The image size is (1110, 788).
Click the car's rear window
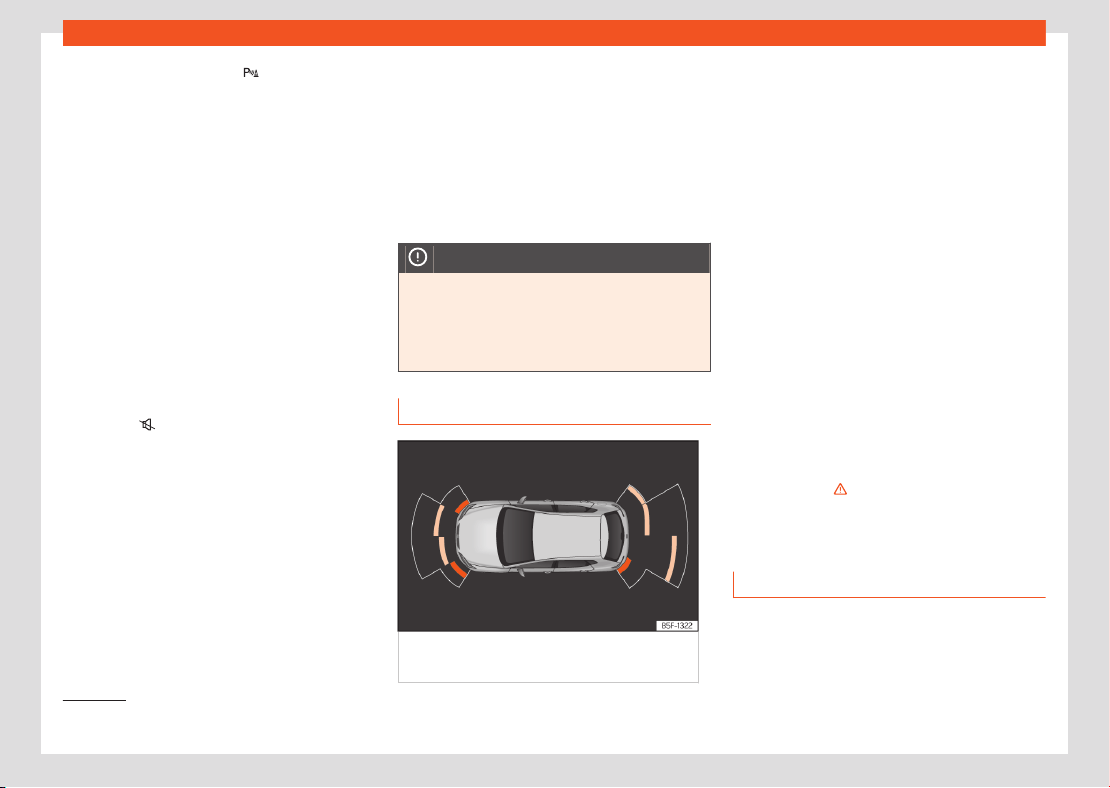[x=611, y=535]
